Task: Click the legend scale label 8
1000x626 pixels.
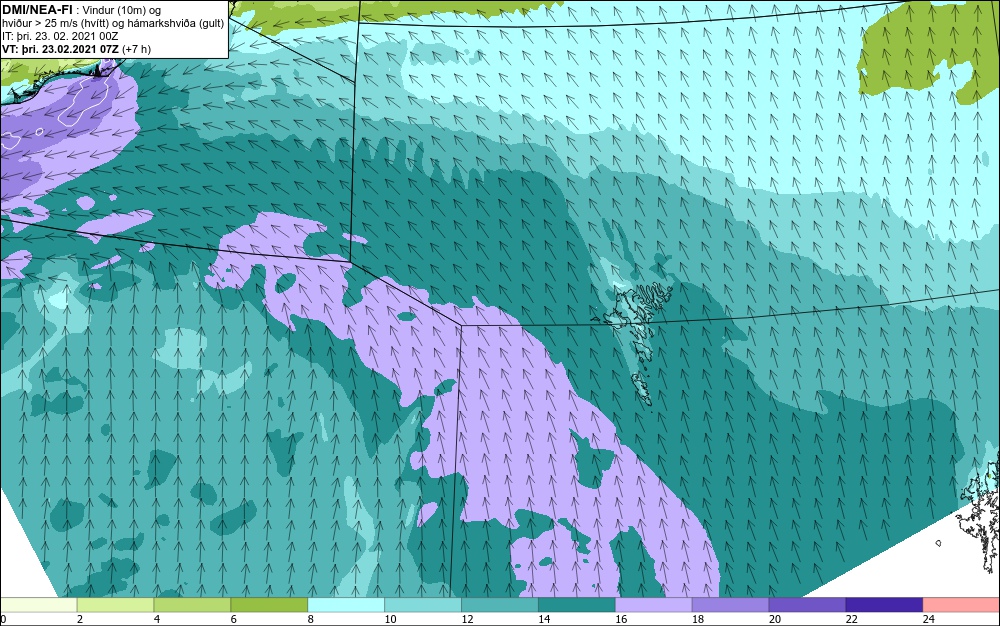Action: [x=311, y=619]
